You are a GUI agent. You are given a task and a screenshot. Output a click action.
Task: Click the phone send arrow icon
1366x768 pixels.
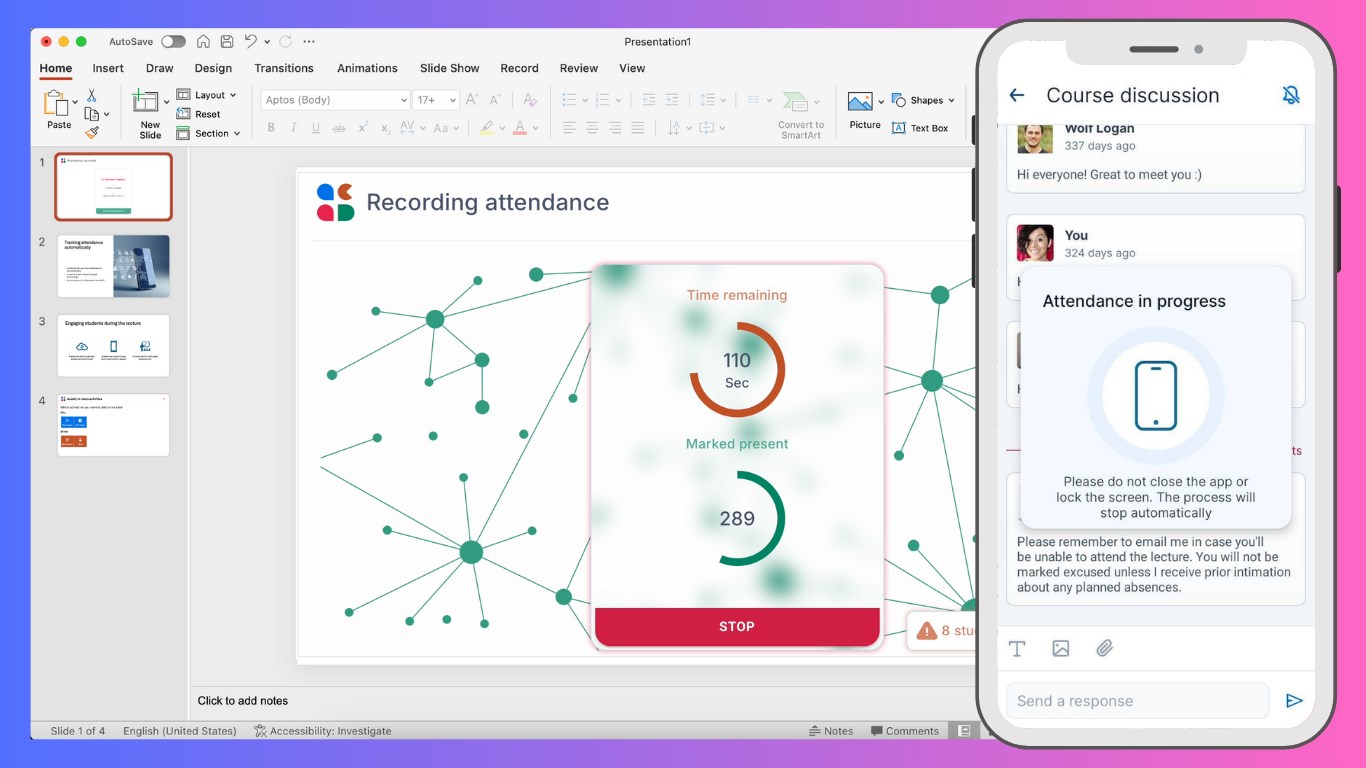pos(1294,701)
